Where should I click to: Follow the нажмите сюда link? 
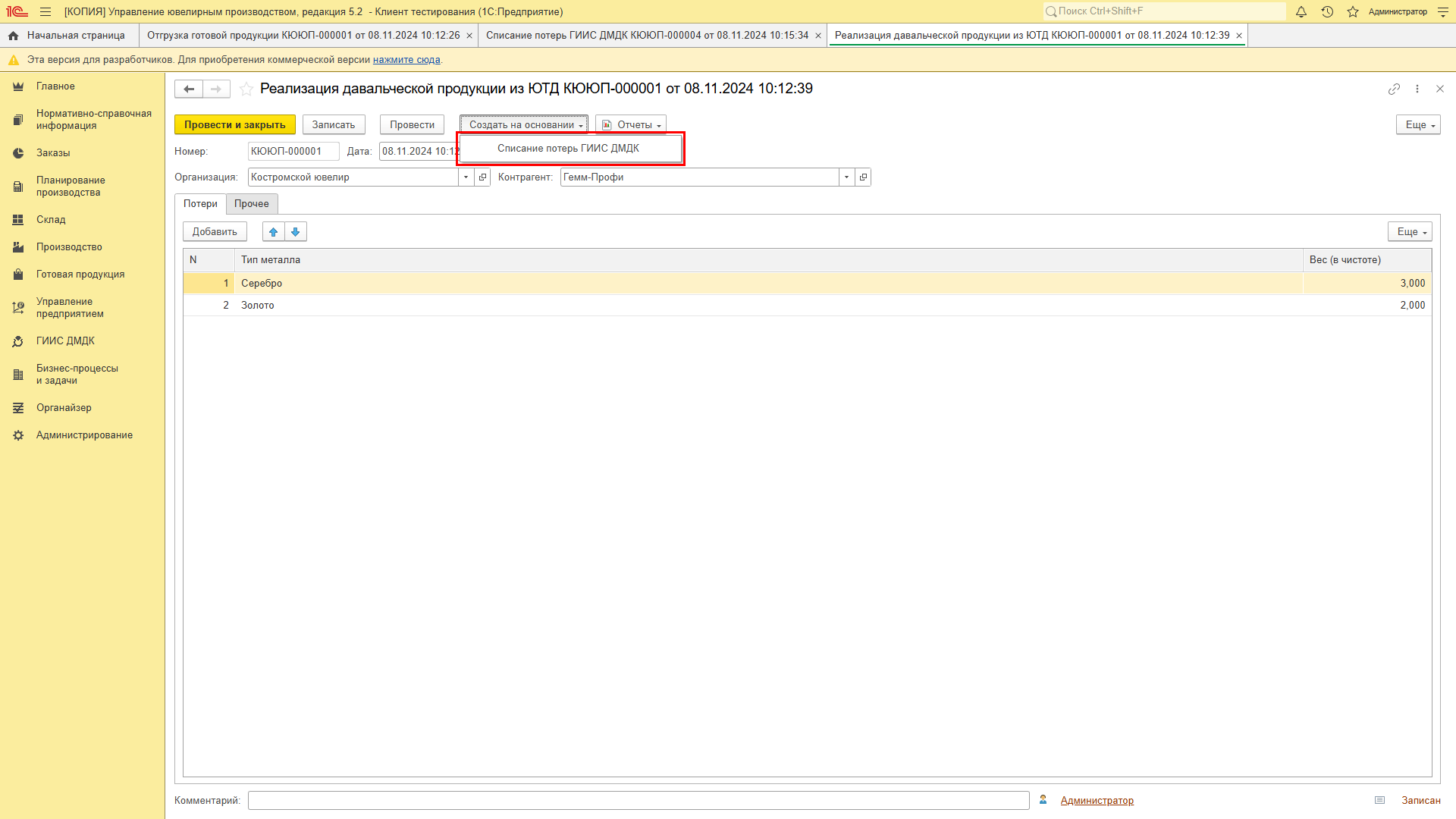(x=406, y=60)
